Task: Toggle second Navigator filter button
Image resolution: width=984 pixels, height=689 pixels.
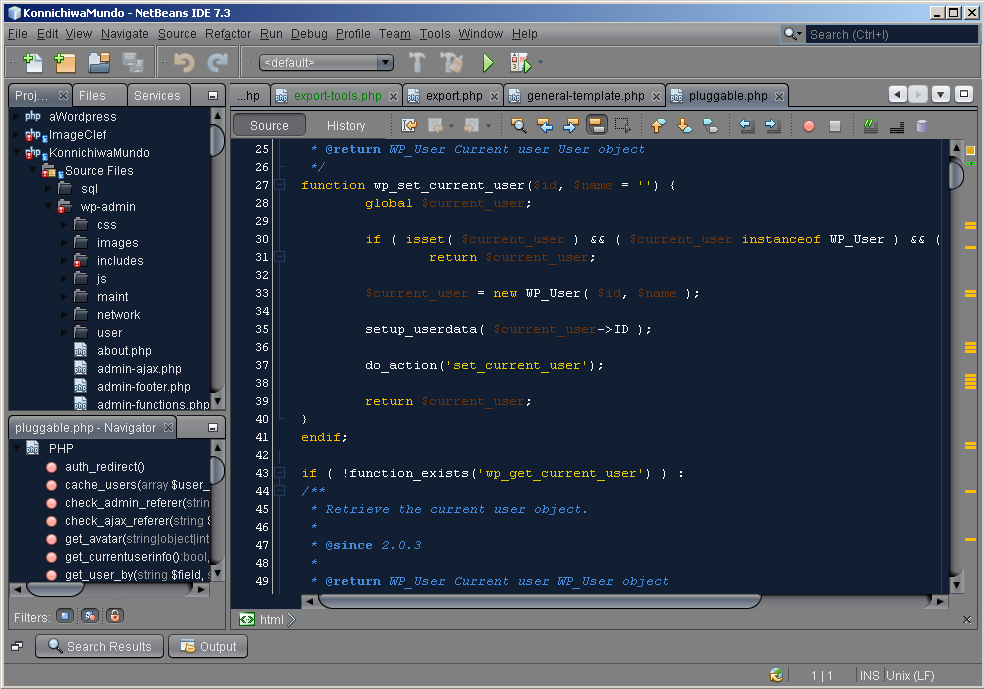Action: (90, 616)
